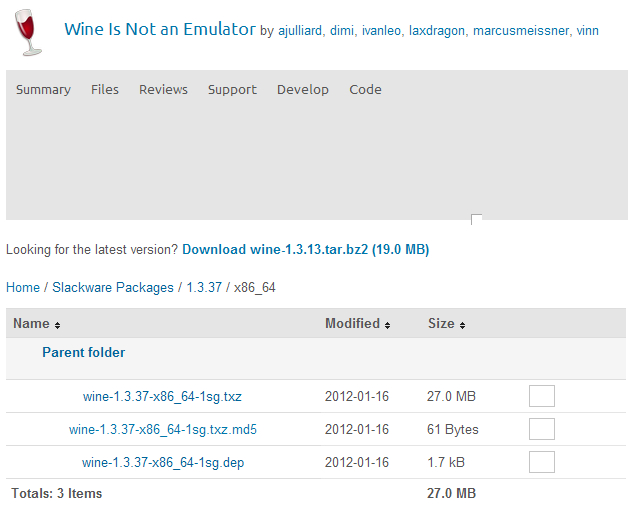Select the 61 Bytes size value
Image resolution: width=628 pixels, height=514 pixels.
[453, 429]
